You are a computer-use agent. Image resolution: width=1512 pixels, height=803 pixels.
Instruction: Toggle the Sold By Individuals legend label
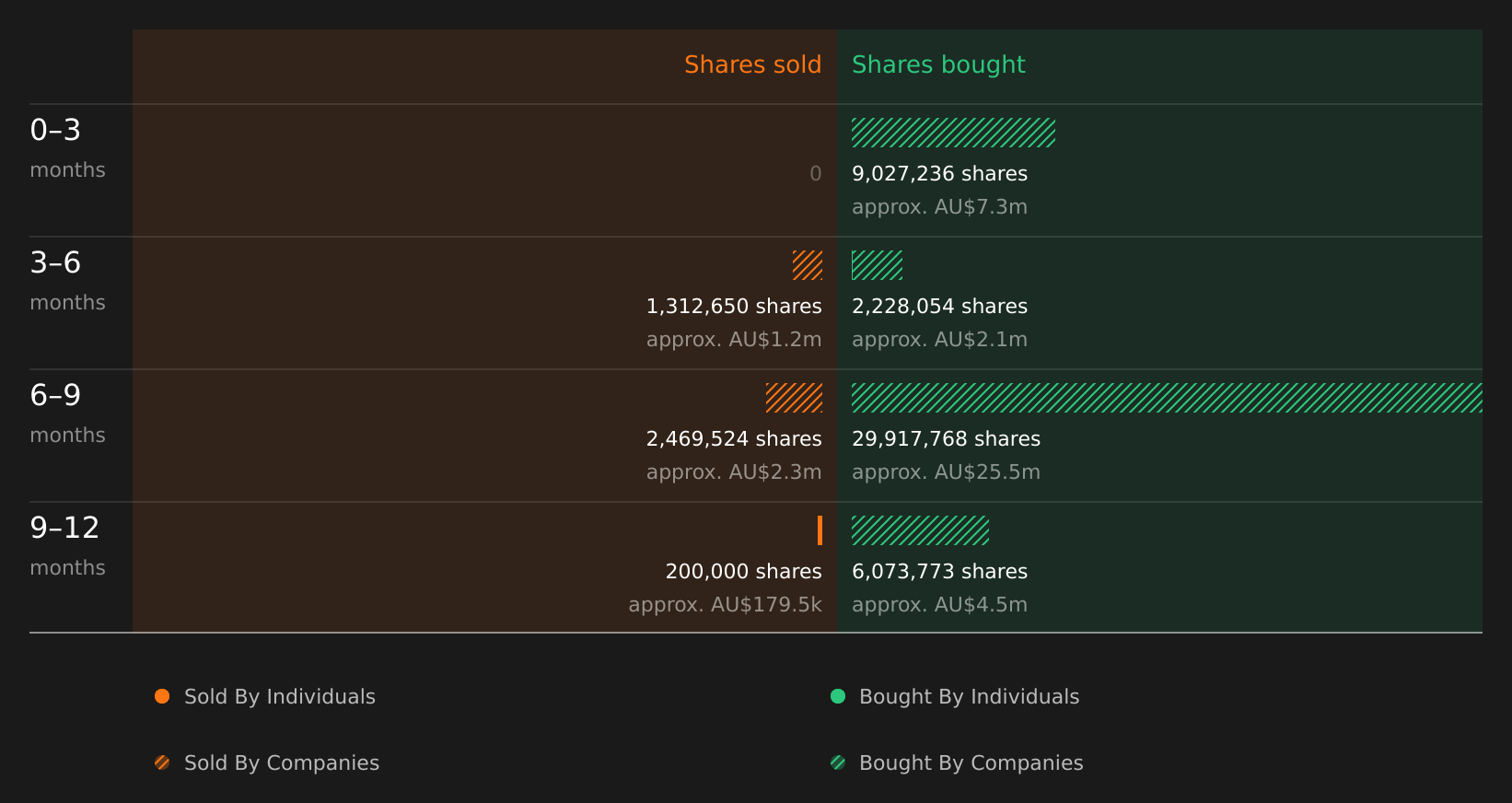pos(280,697)
